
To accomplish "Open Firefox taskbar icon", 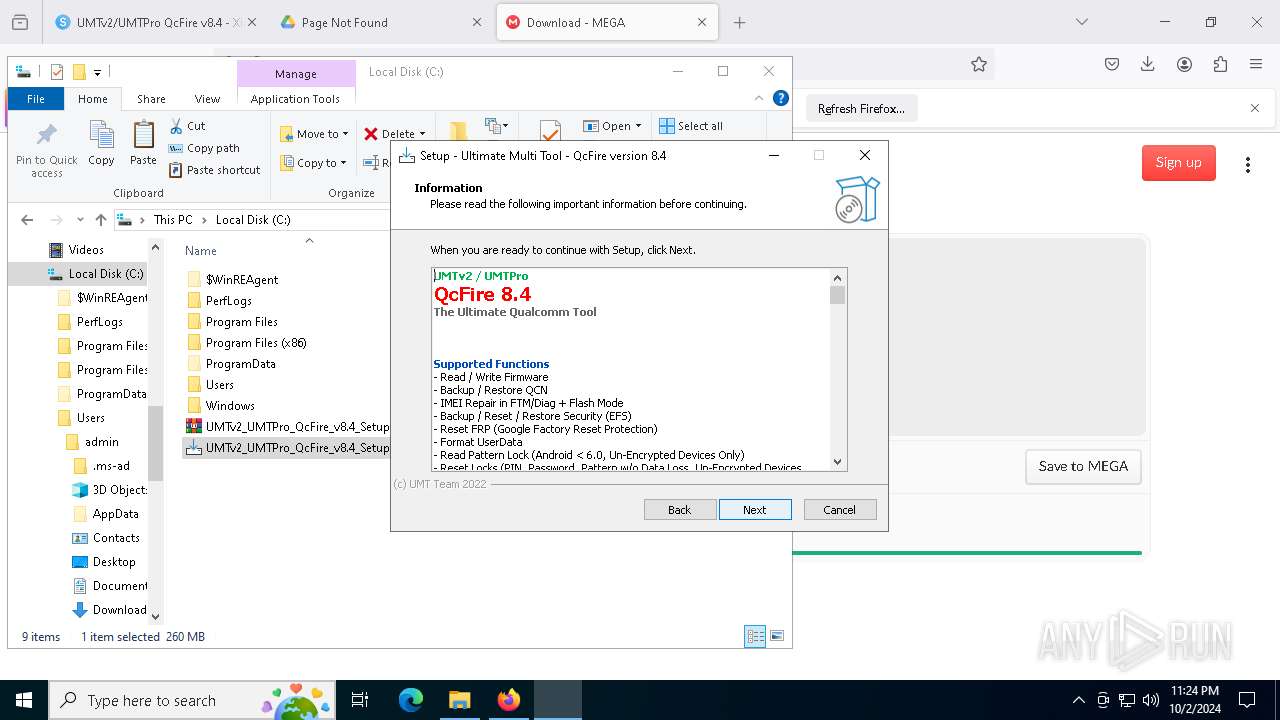I will 509,700.
